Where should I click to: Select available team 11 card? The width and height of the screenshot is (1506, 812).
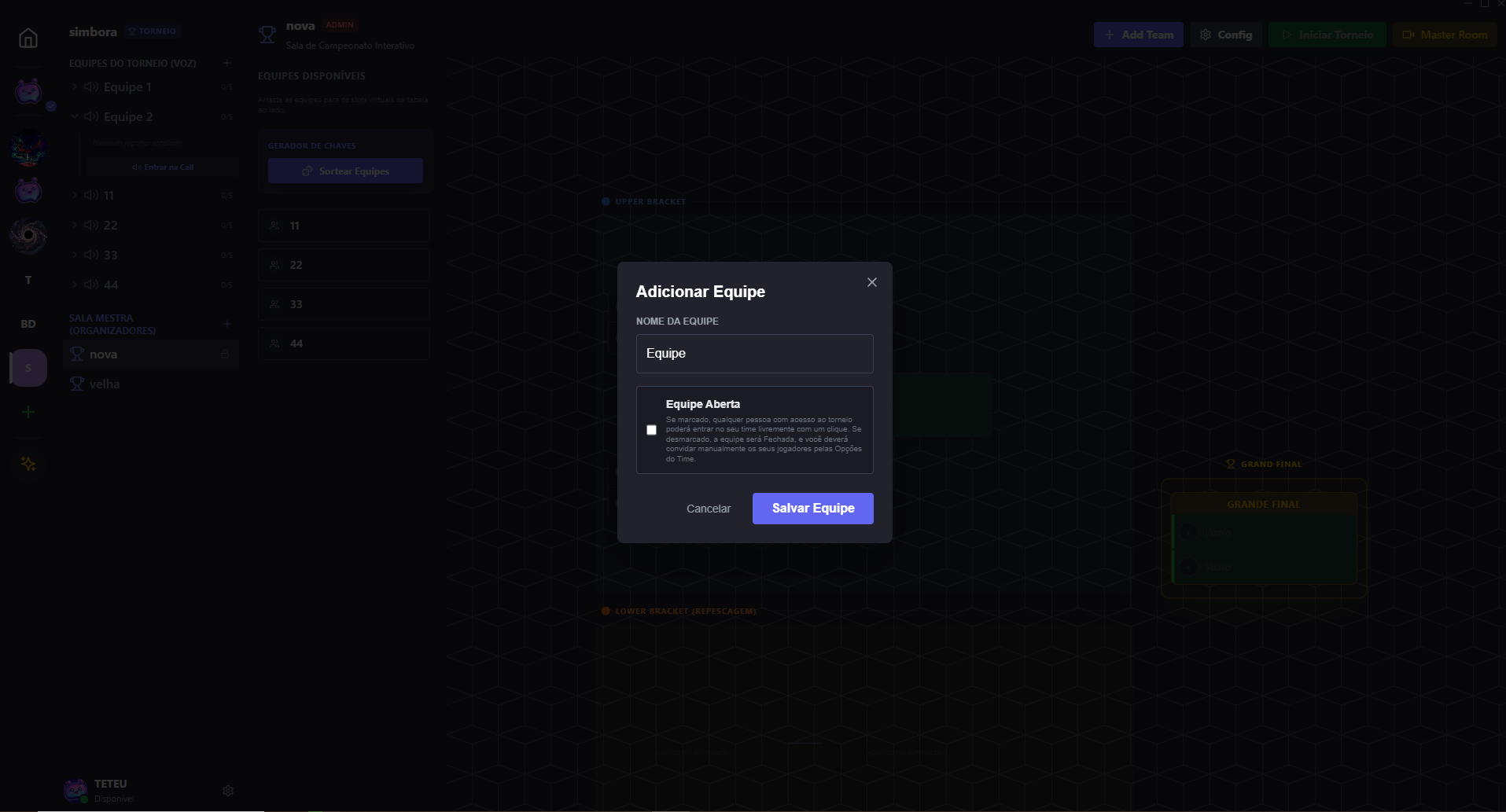coord(344,226)
